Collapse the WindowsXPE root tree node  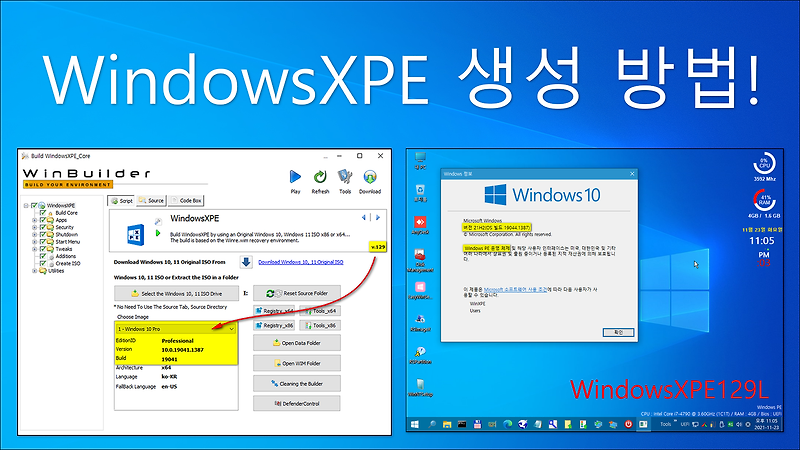(x=26, y=206)
